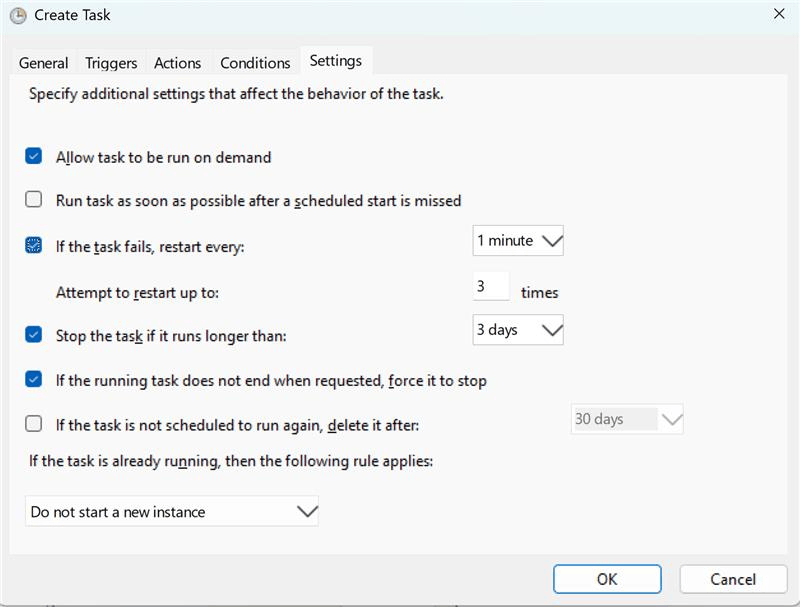Toggle the restart-if-task-fails checkbox
Viewport: 800px width, 607px height.
pos(34,246)
